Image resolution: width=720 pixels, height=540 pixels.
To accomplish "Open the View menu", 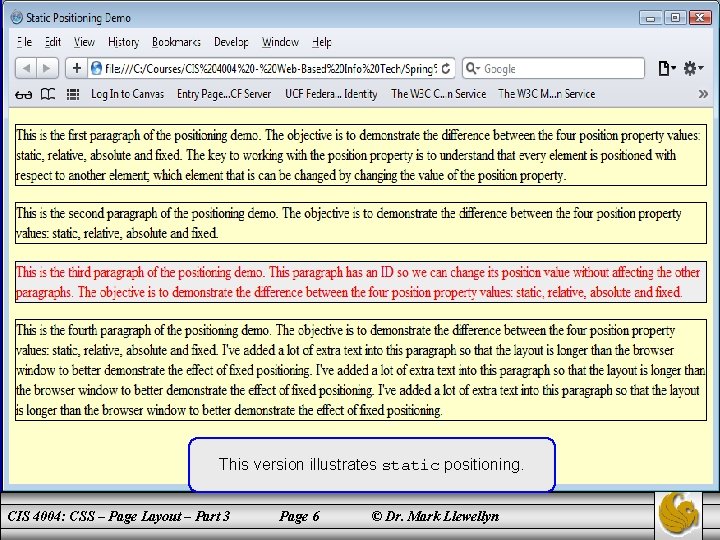I will click(84, 42).
